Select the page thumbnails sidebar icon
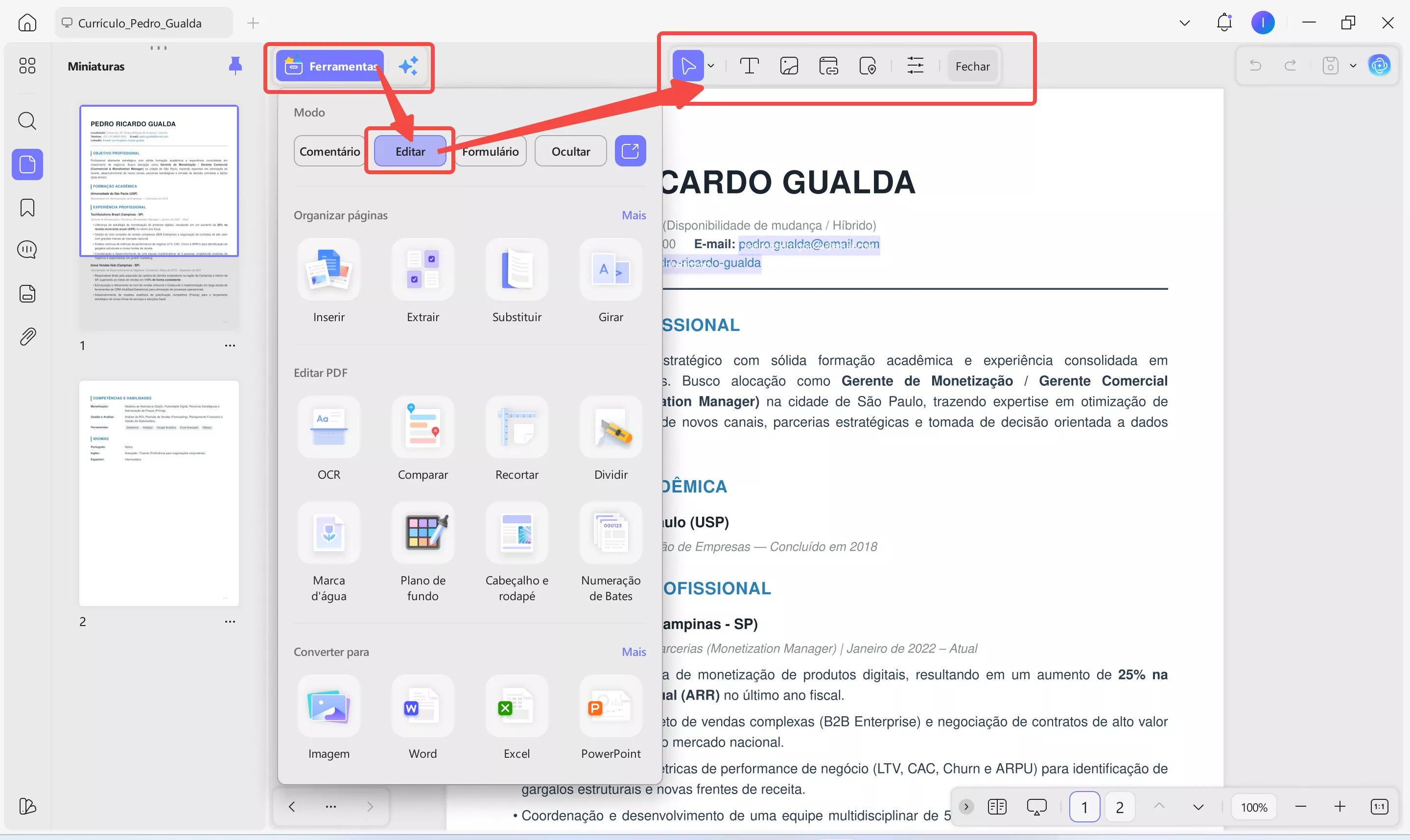 tap(27, 164)
